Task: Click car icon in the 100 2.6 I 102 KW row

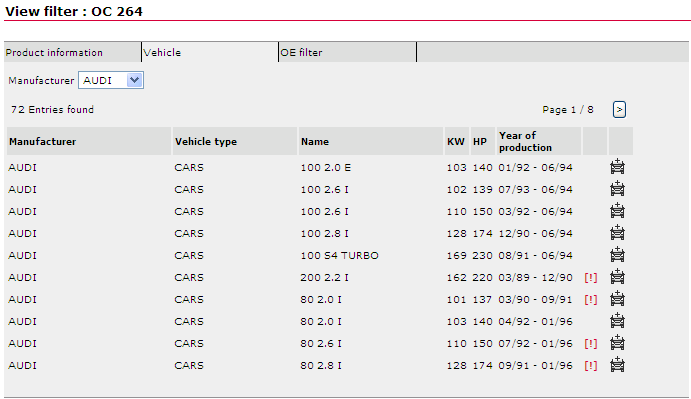Action: 617,189
